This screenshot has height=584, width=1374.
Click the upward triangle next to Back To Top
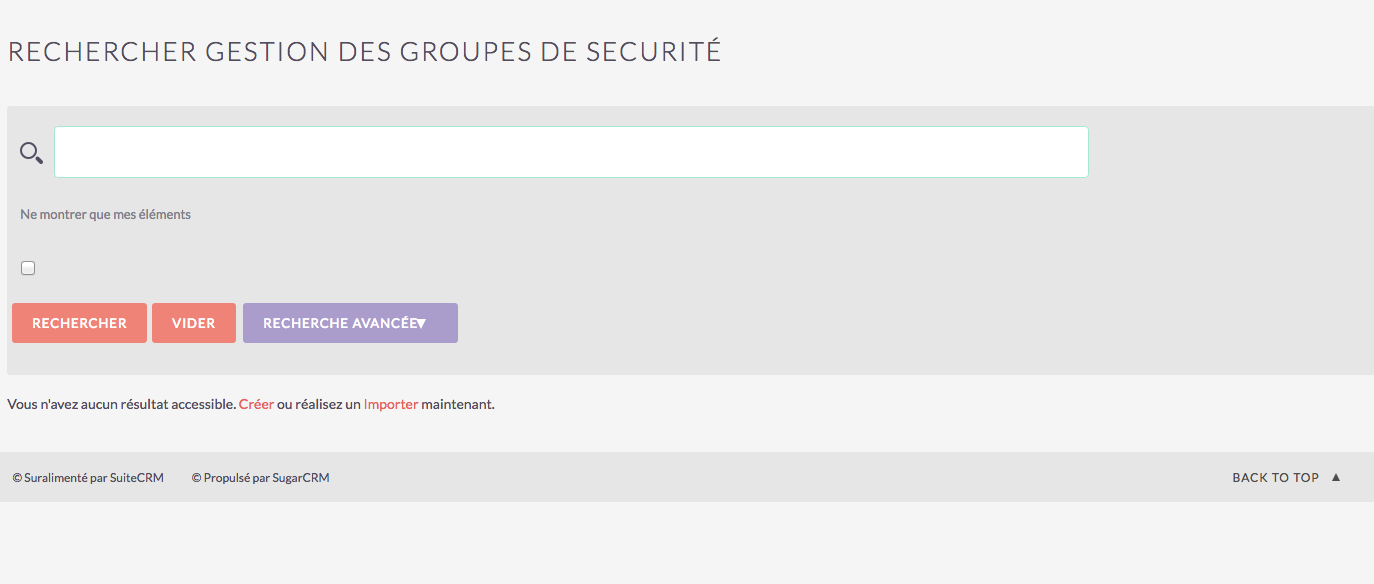[x=1336, y=477]
